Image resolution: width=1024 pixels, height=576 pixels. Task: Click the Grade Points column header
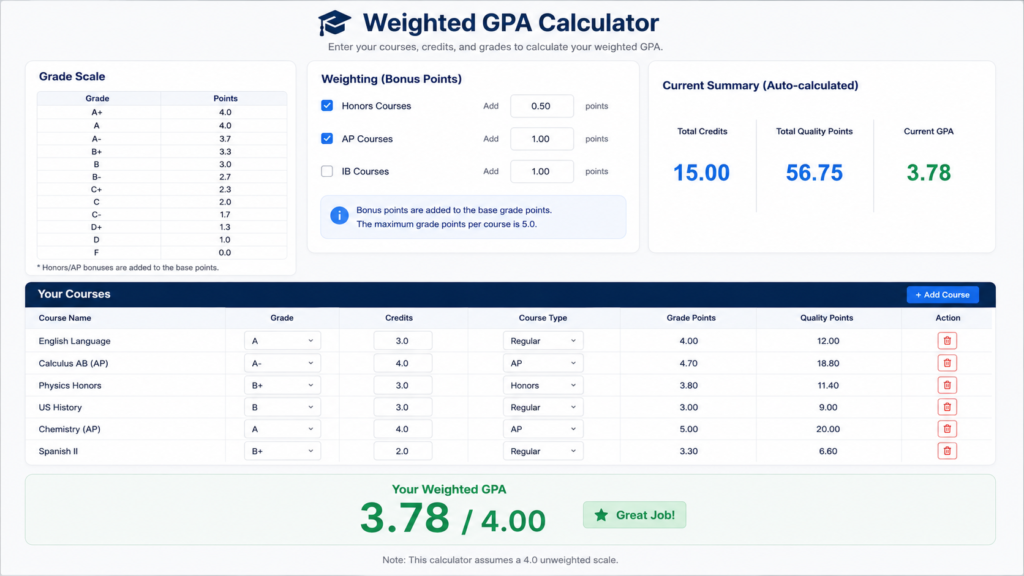coord(691,318)
